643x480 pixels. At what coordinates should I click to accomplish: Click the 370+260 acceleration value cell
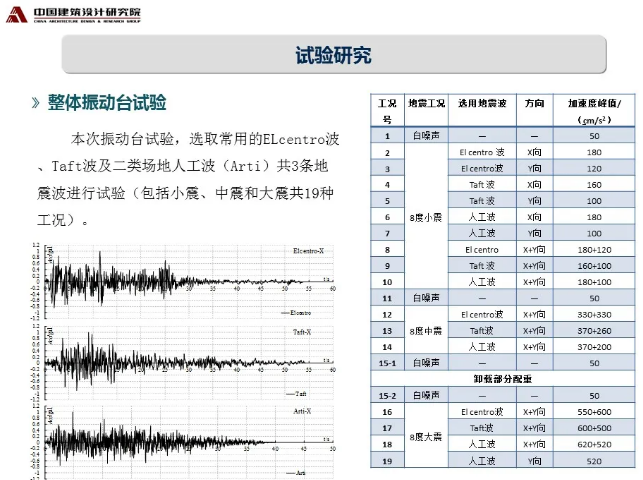coord(593,330)
